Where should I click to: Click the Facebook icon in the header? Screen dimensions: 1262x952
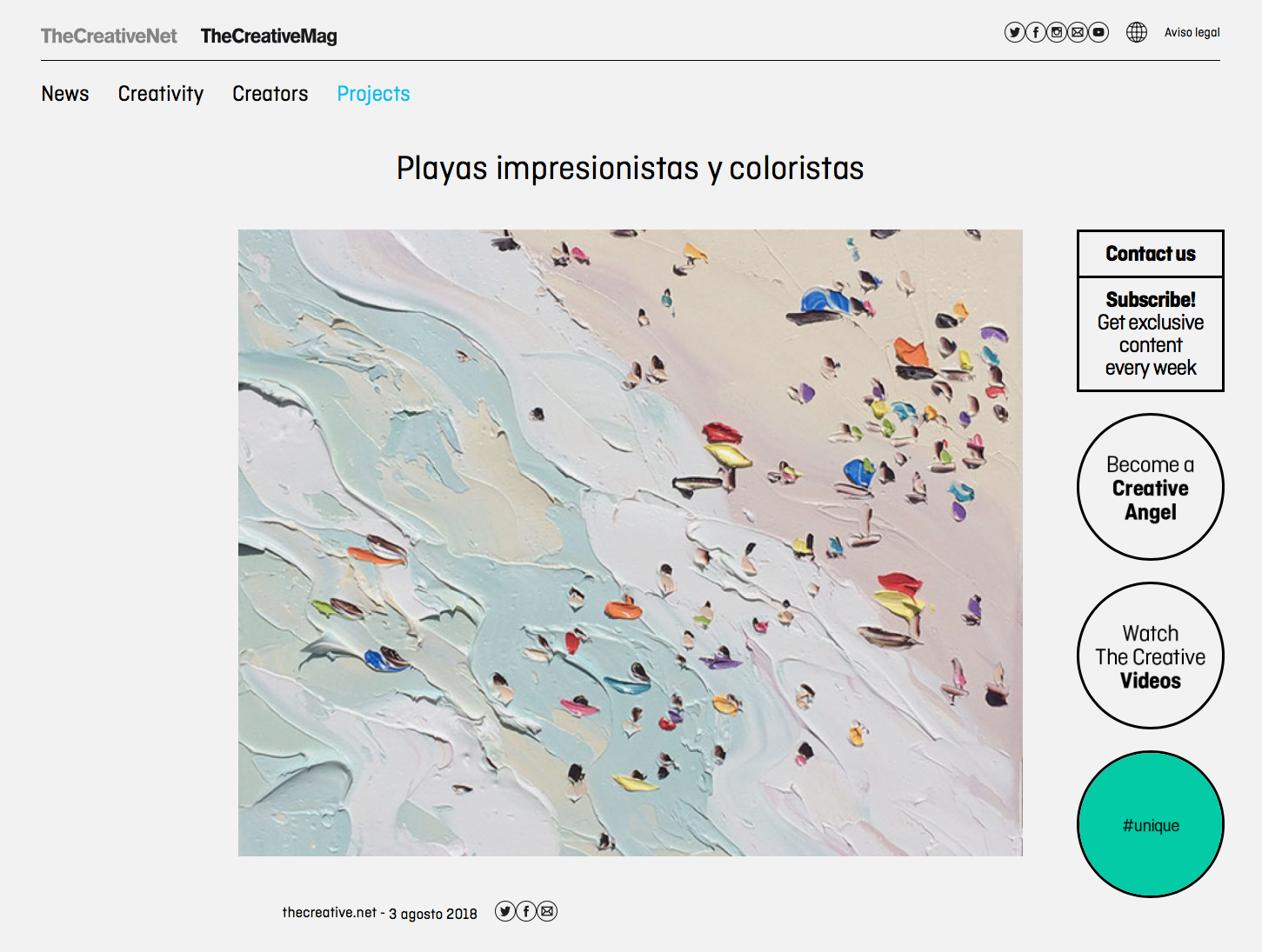[x=1035, y=32]
